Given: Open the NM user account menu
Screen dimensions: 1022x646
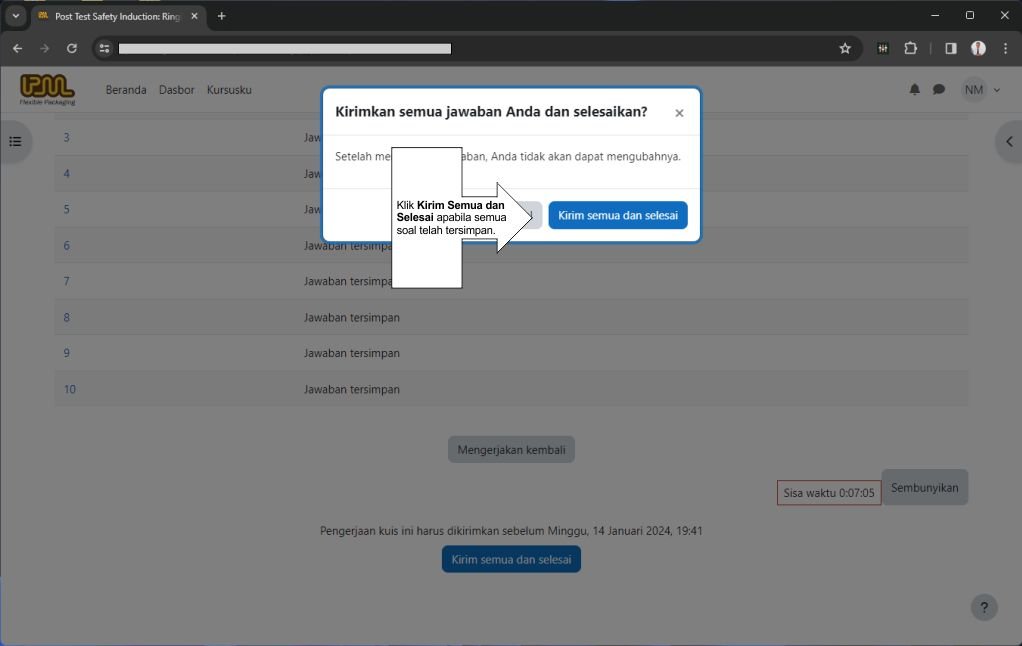Looking at the screenshot, I should coord(981,89).
